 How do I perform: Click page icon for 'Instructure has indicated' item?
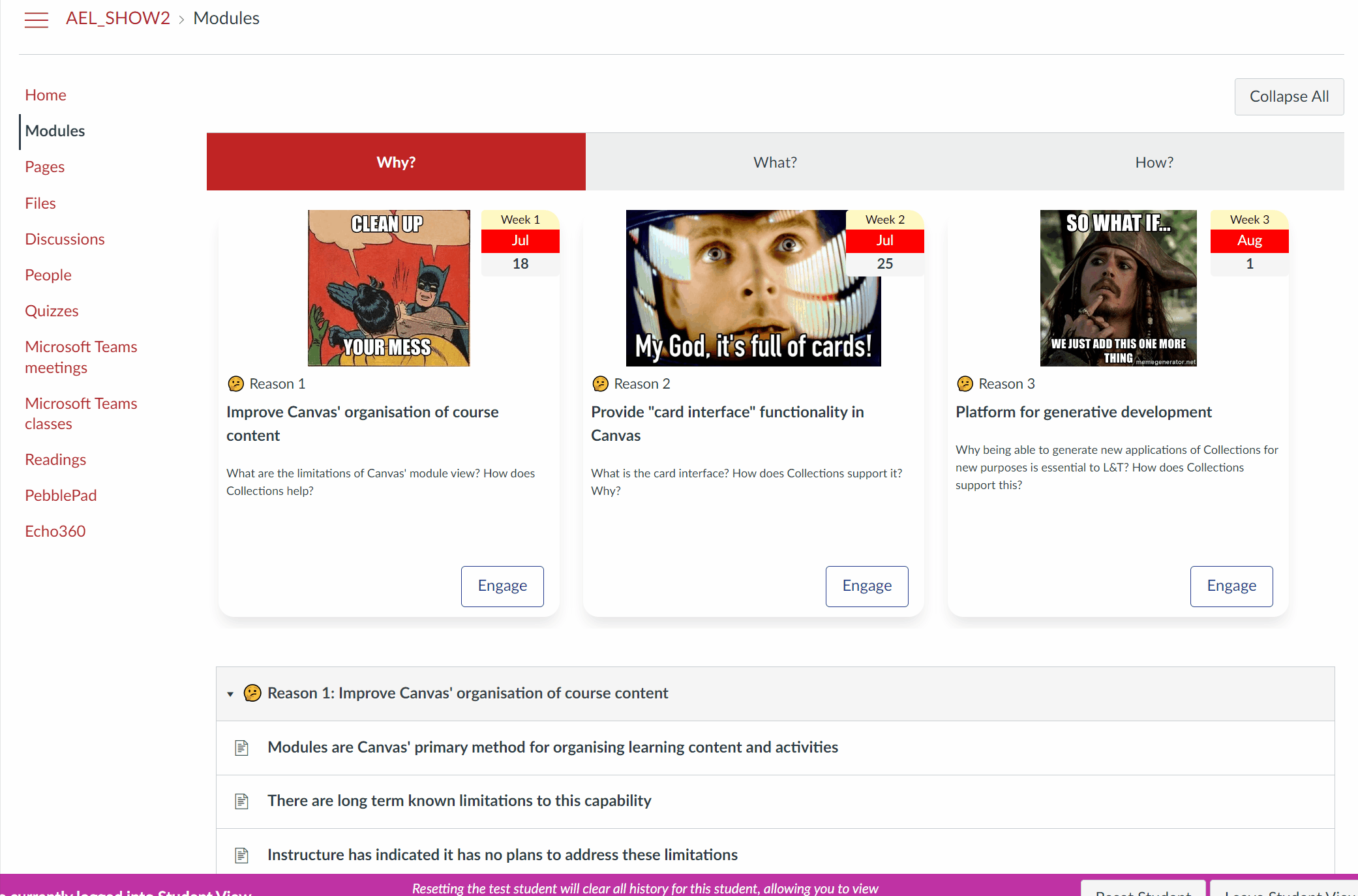242,855
